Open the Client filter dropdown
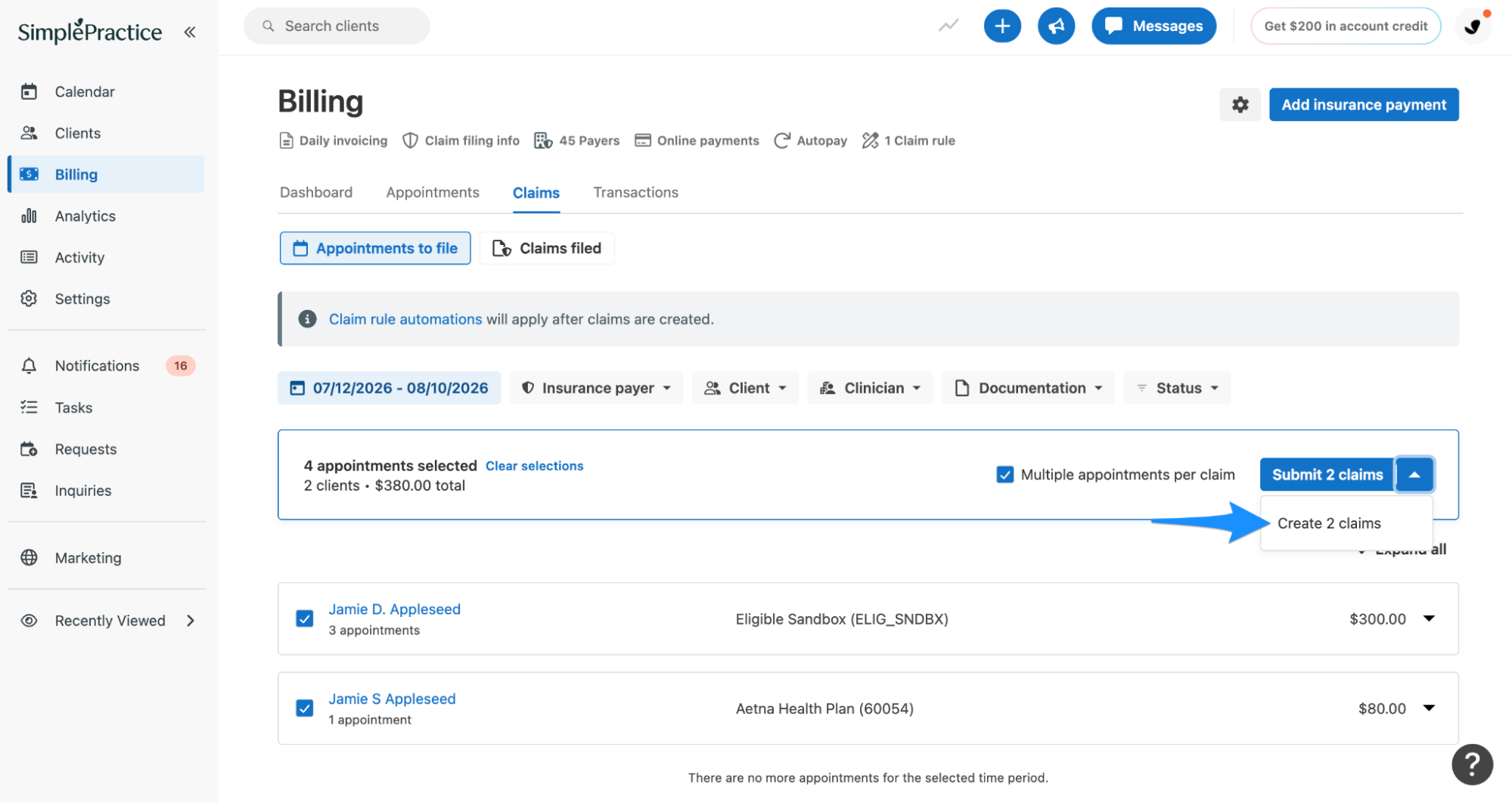Image resolution: width=1512 pixels, height=803 pixels. 745,388
